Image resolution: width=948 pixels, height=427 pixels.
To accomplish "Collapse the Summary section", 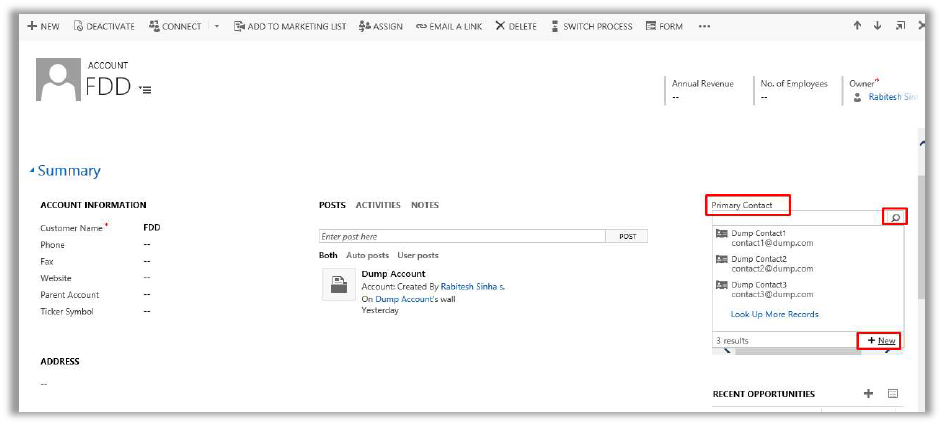I will coord(32,171).
